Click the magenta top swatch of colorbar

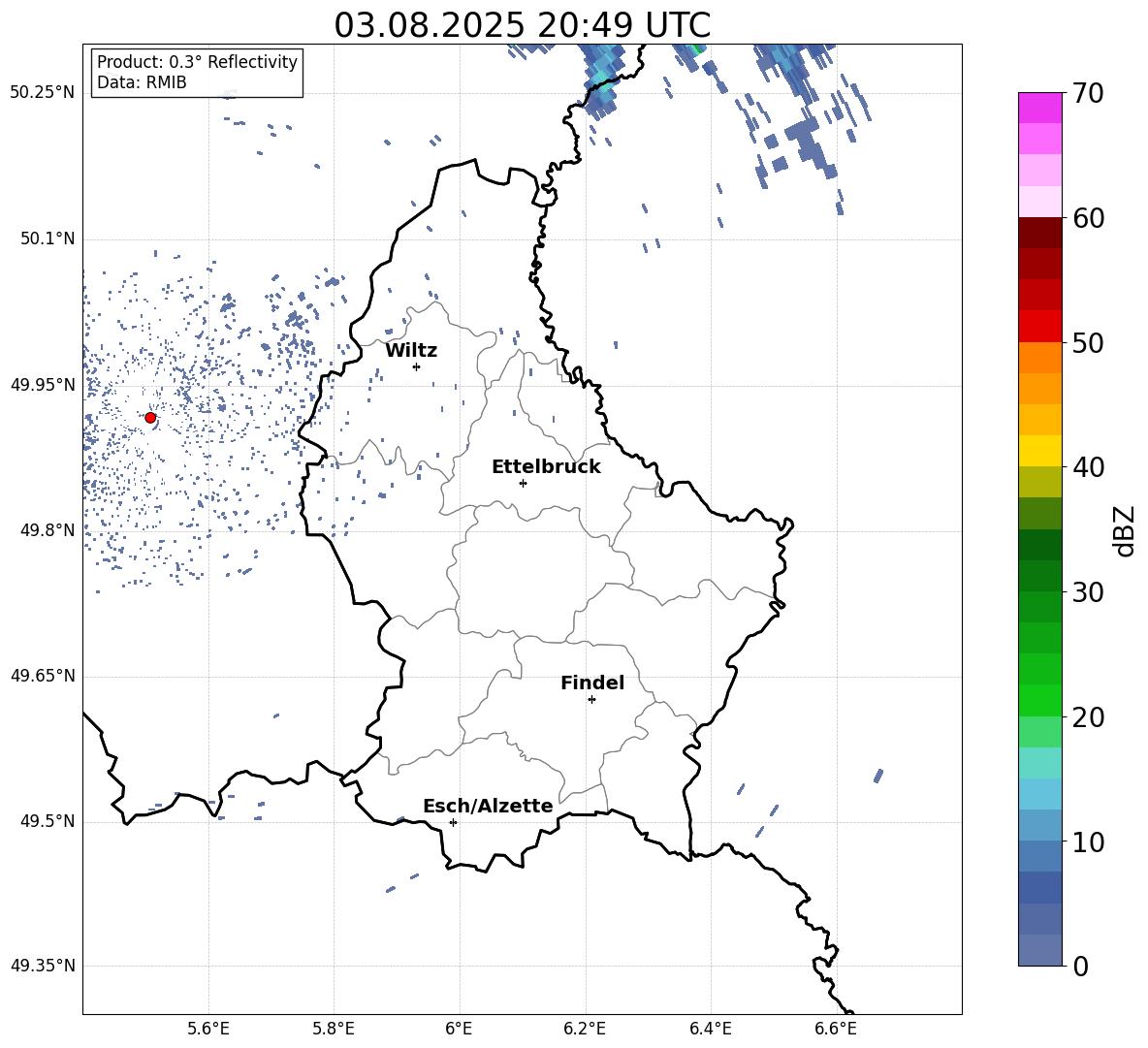pyautogui.click(x=1039, y=109)
